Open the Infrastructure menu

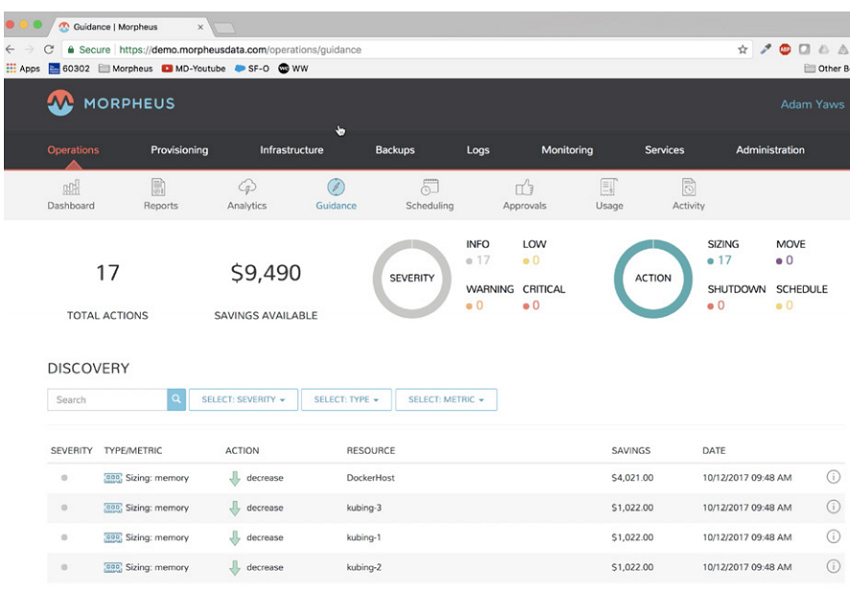291,150
